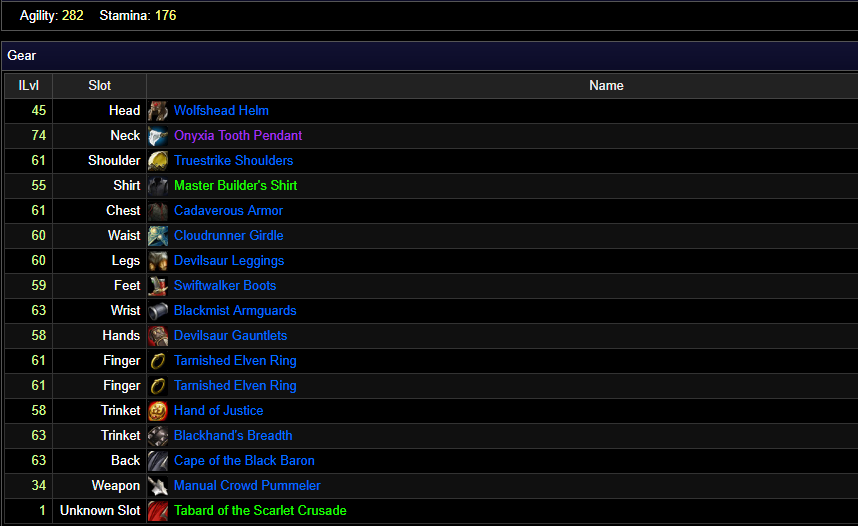Click the Onyxia Tooth Pendant icon
The width and height of the screenshot is (858, 526).
point(158,136)
